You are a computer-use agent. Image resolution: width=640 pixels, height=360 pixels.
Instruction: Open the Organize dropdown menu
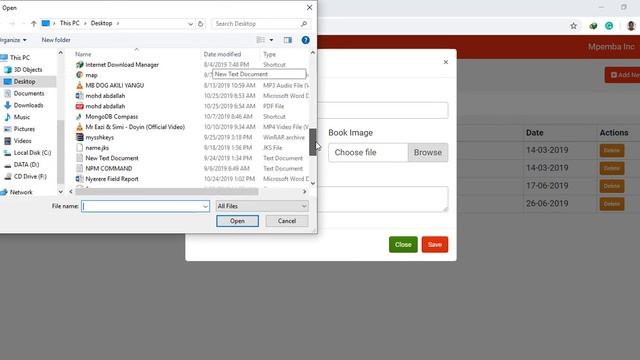13,40
